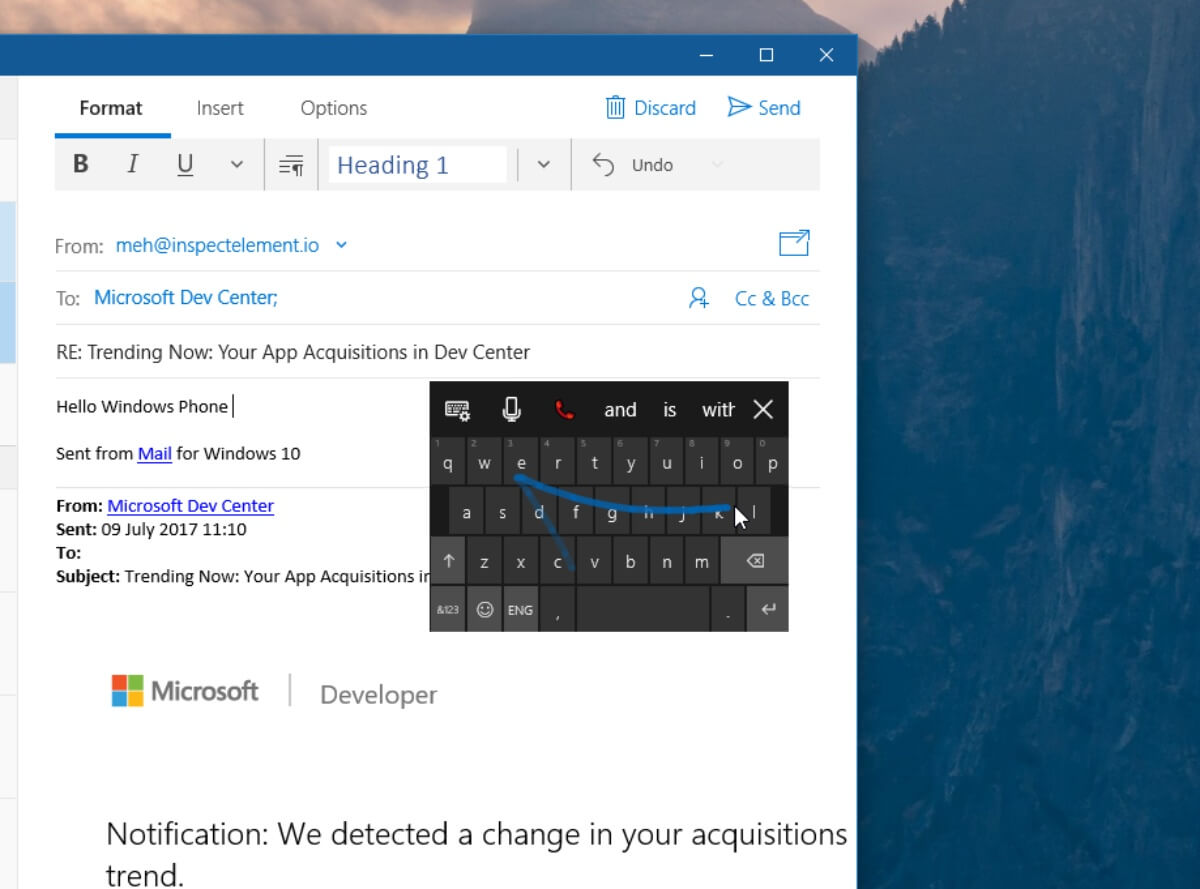Toggle Italic formatting
Viewport: 1200px width, 889px height.
click(133, 165)
